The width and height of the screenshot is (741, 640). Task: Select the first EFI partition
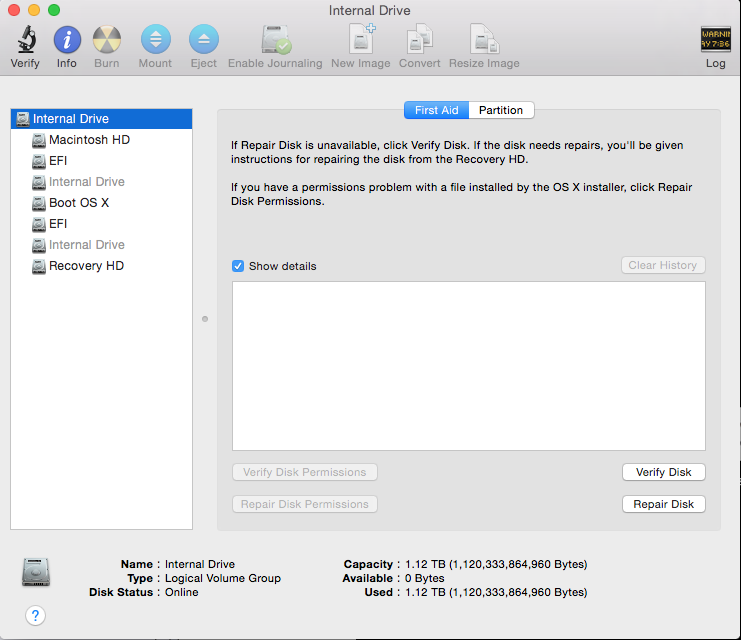click(101, 161)
